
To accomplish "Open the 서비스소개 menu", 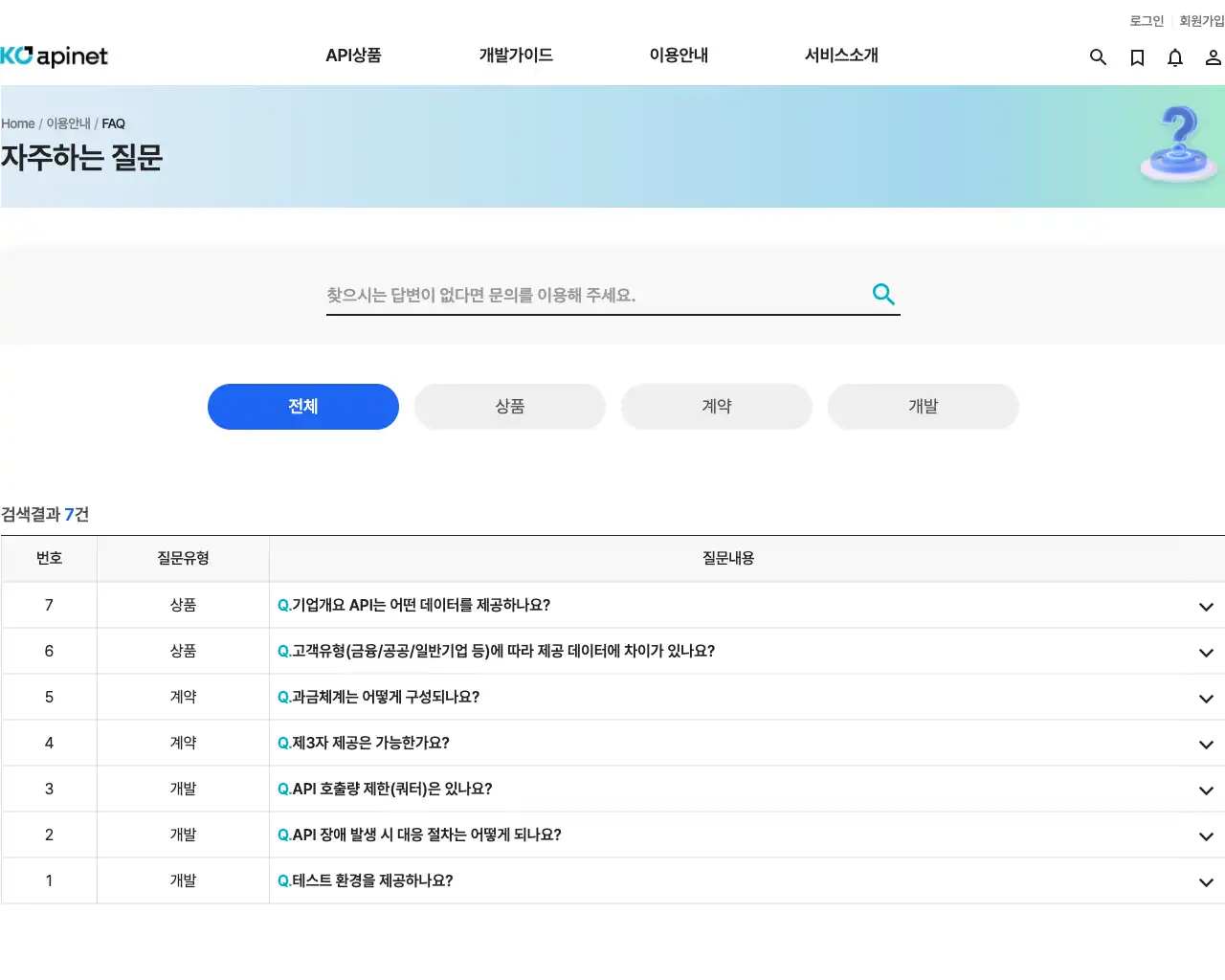I will [x=840, y=56].
